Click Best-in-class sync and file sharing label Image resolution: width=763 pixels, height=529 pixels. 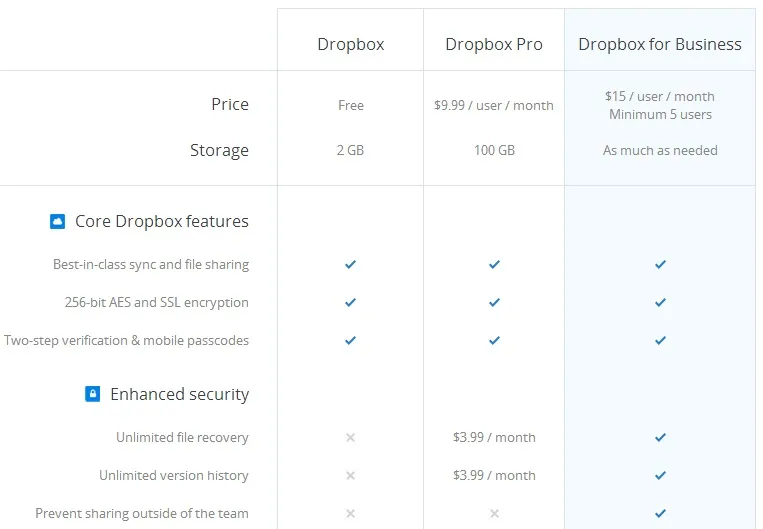tap(151, 264)
